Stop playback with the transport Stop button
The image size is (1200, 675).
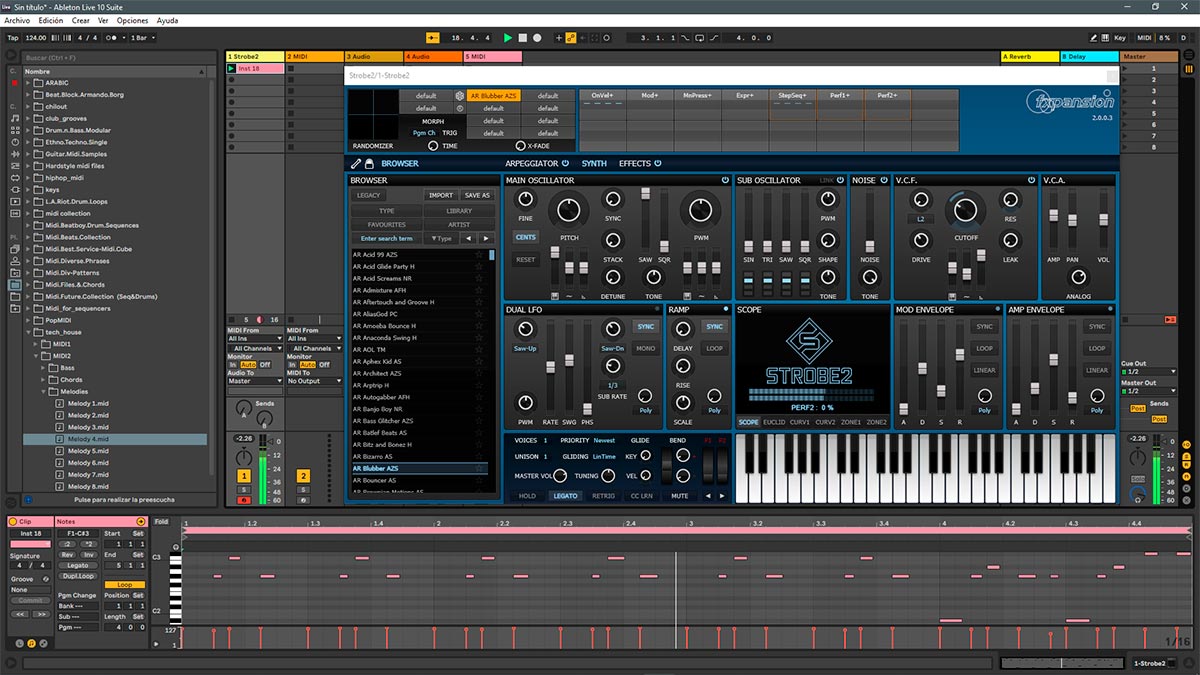coord(522,38)
